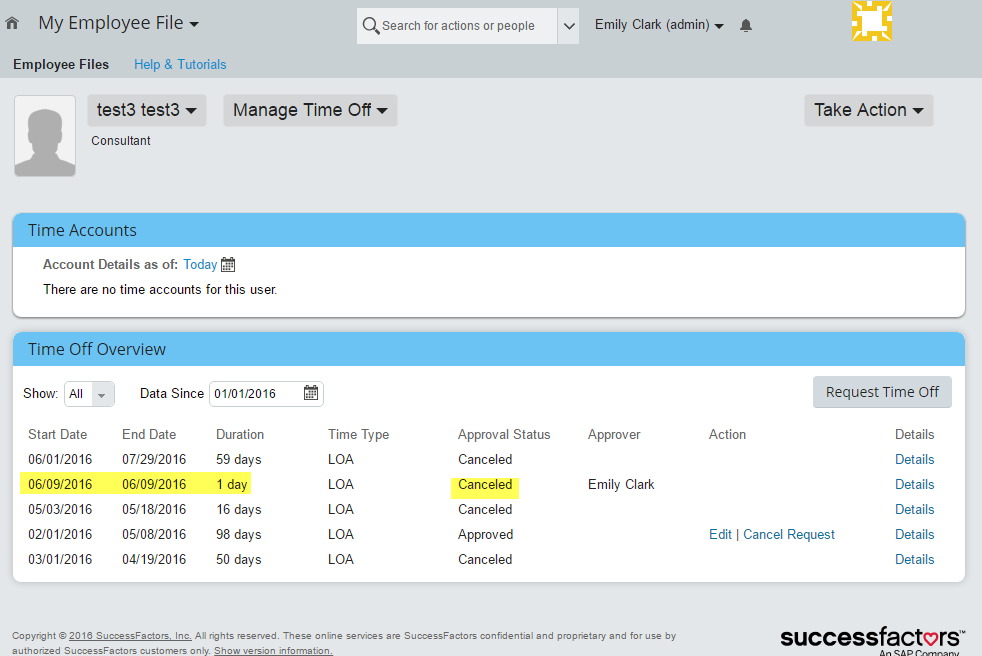
Task: Select the 05/18/2016 end date cell
Action: click(x=154, y=509)
